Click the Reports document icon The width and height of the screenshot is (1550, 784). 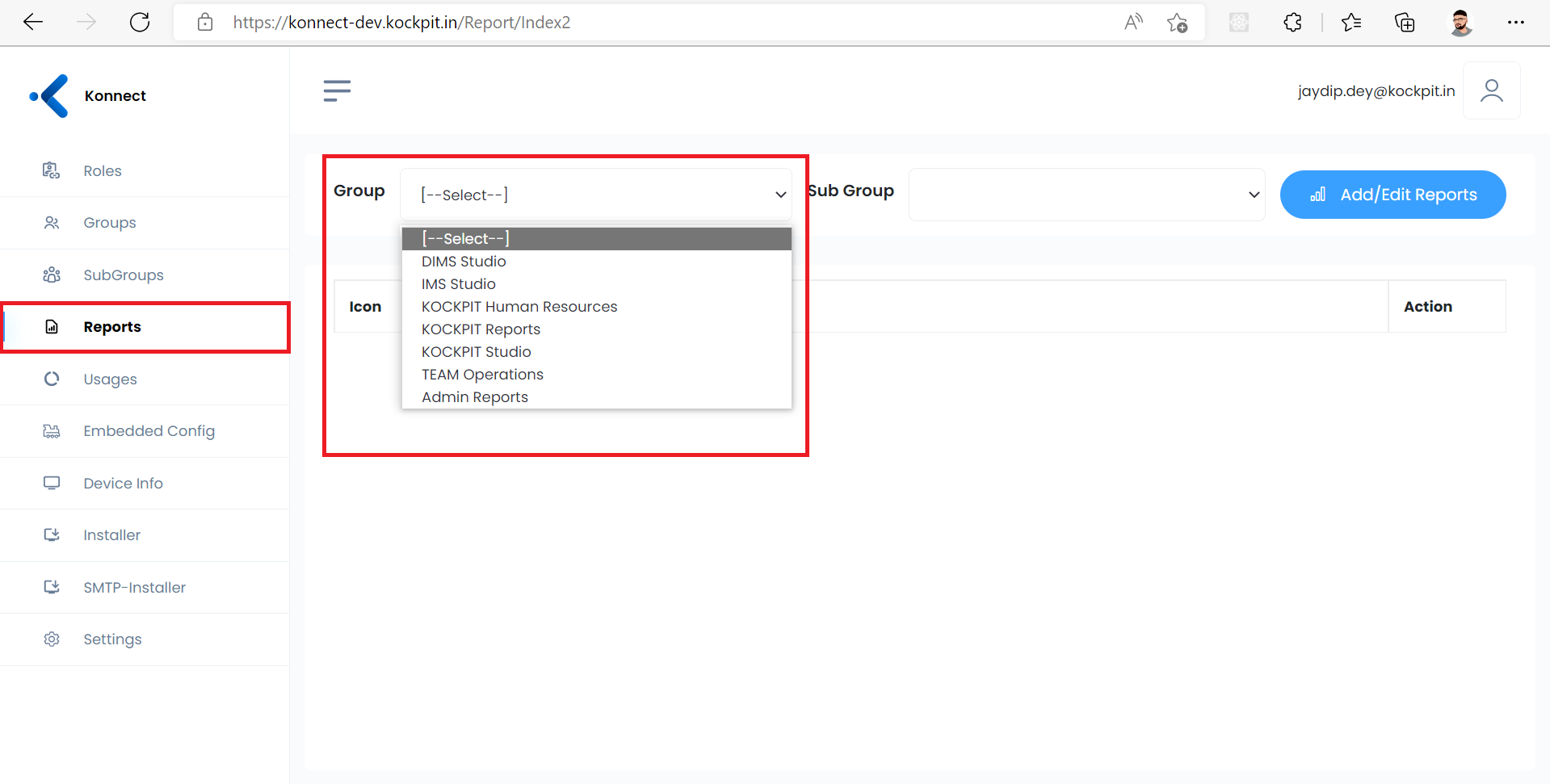tap(52, 327)
